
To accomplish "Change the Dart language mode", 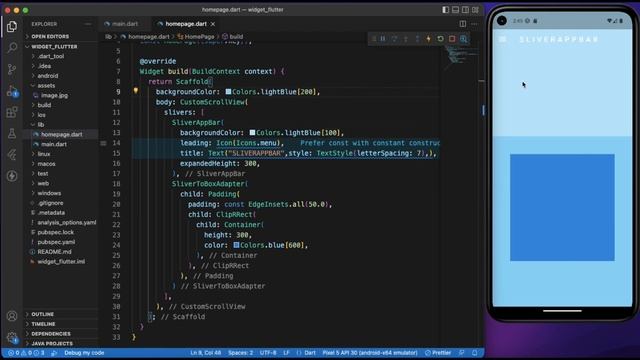I will coord(310,353).
